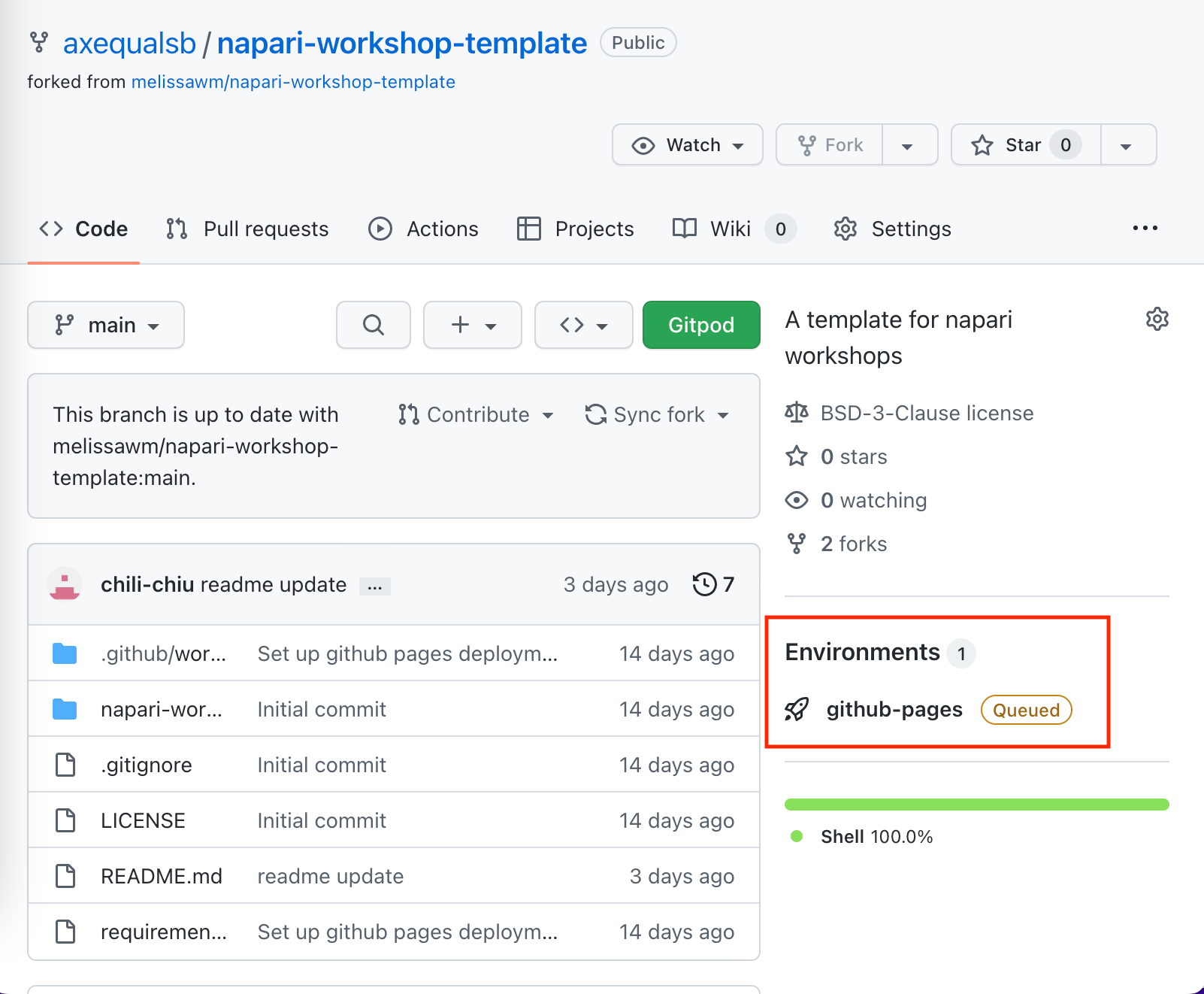The width and height of the screenshot is (1204, 994).
Task: Open the BSD-3-Clause license scales icon
Action: (797, 412)
